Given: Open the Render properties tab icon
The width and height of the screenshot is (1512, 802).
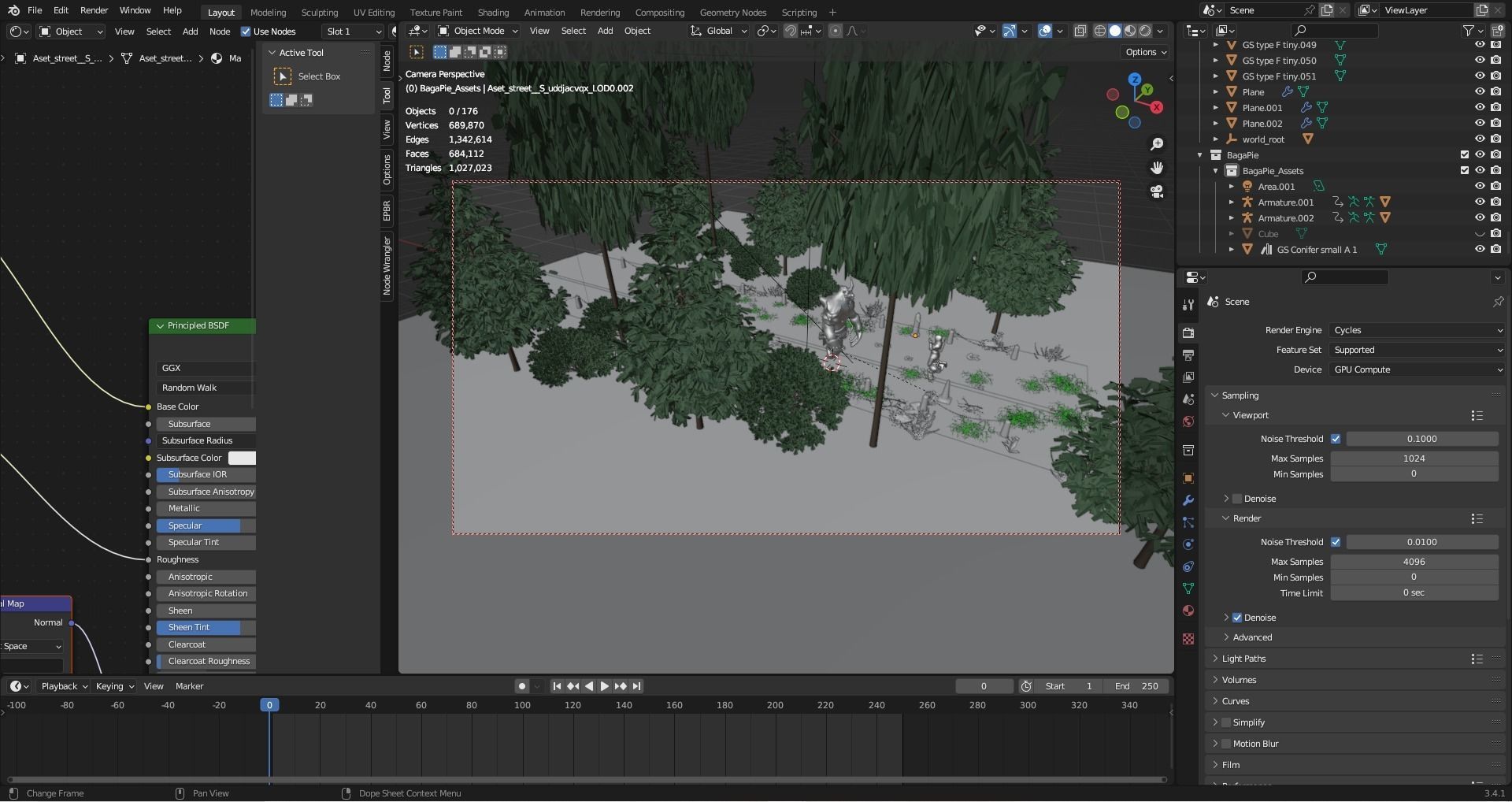Looking at the screenshot, I should tap(1188, 333).
